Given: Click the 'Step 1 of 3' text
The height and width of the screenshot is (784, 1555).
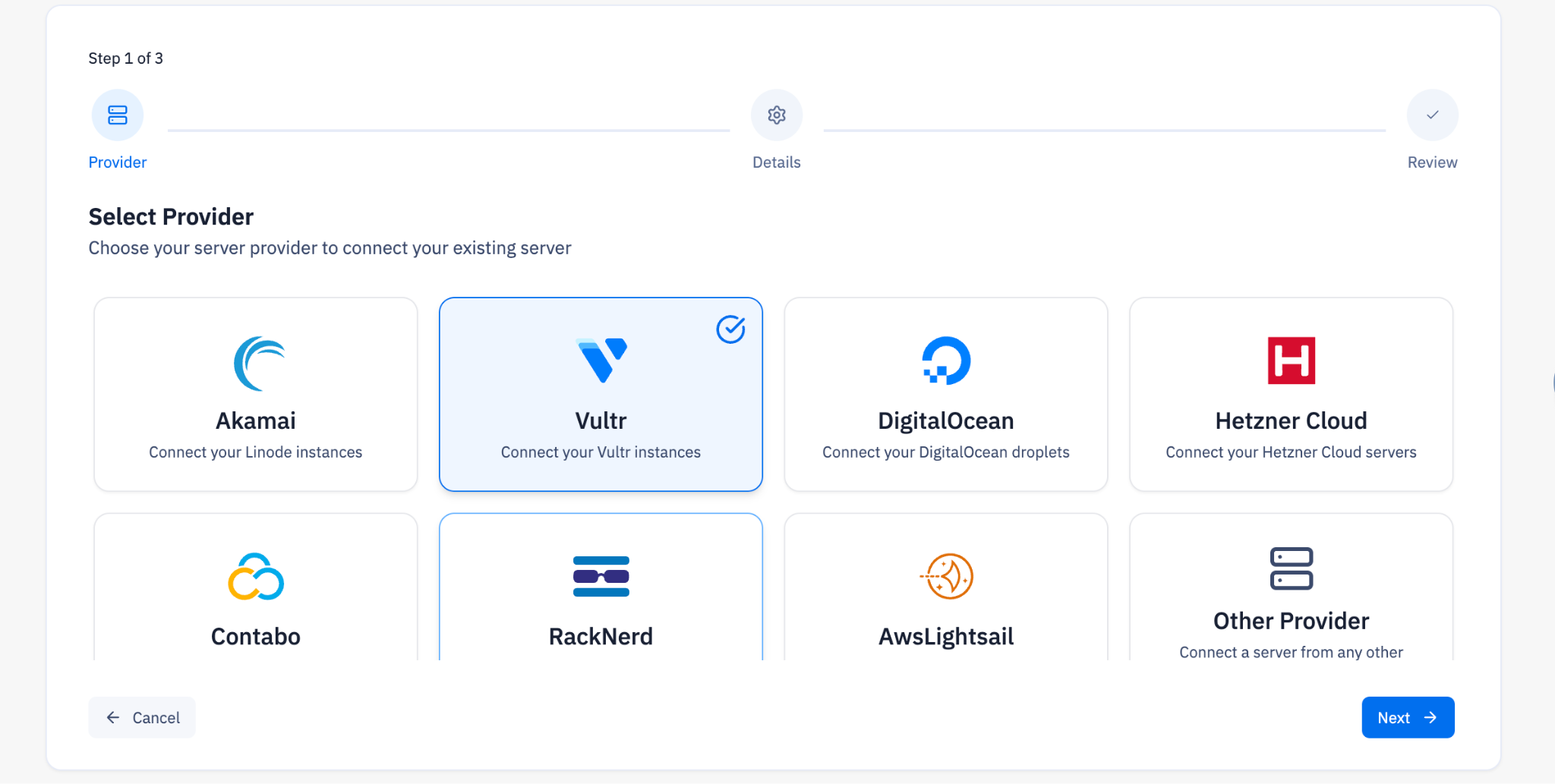Looking at the screenshot, I should pos(126,58).
